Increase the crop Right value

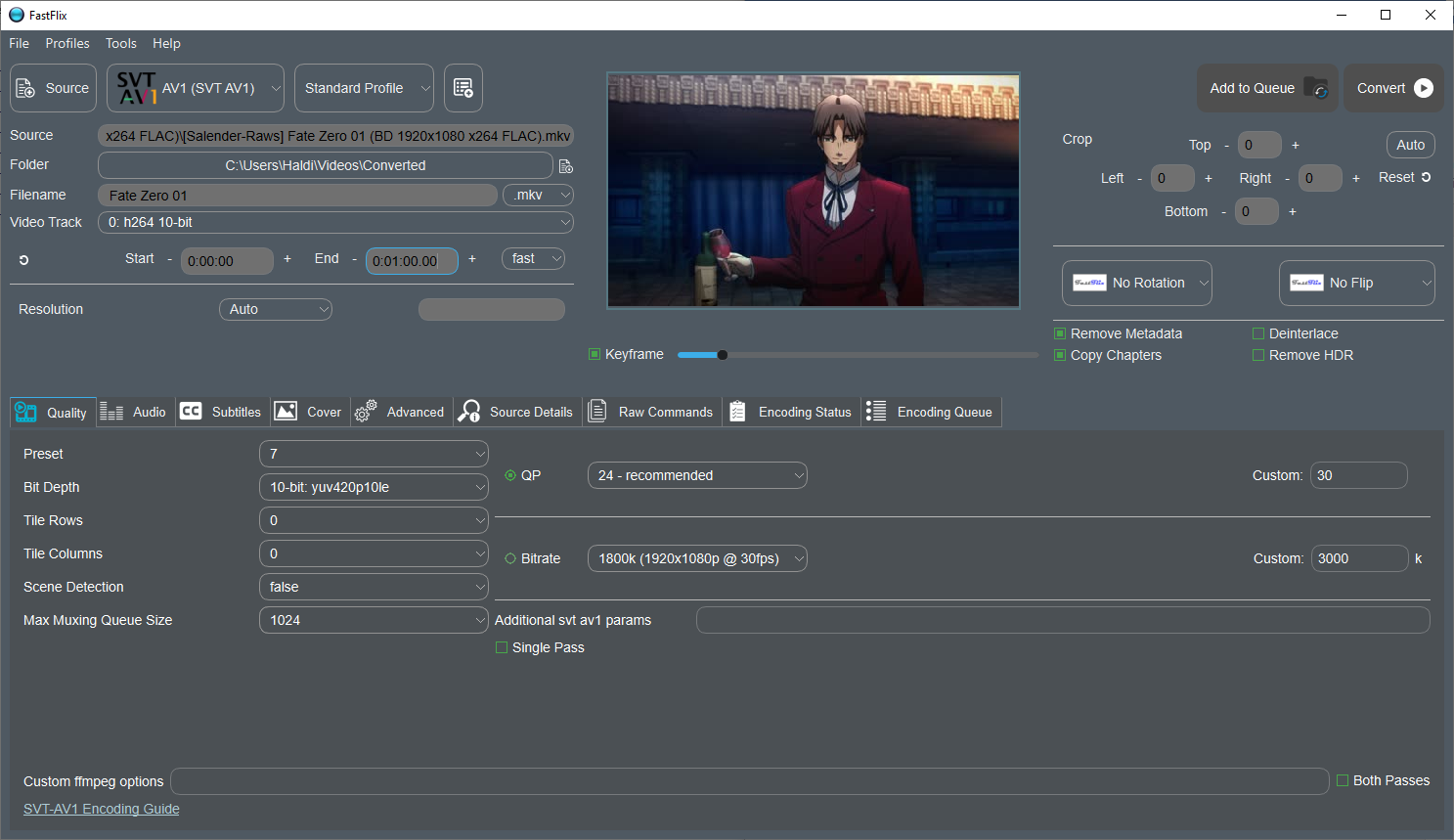pos(1356,178)
